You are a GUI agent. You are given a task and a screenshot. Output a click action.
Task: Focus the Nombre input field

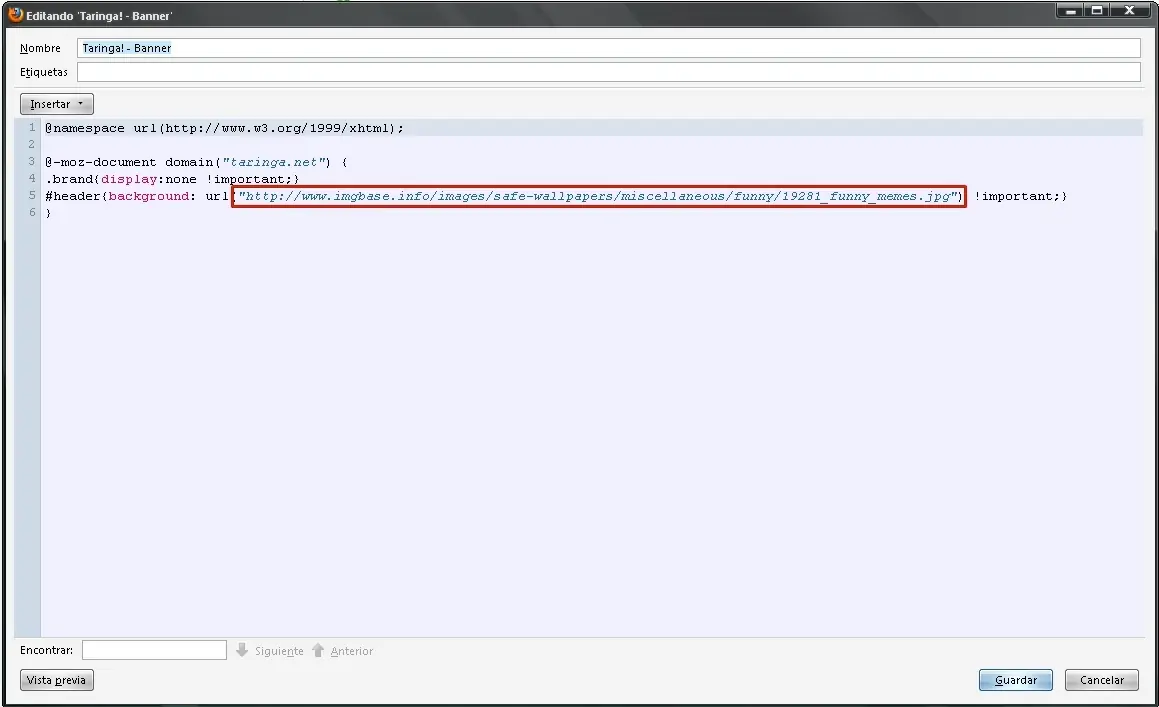click(x=608, y=48)
